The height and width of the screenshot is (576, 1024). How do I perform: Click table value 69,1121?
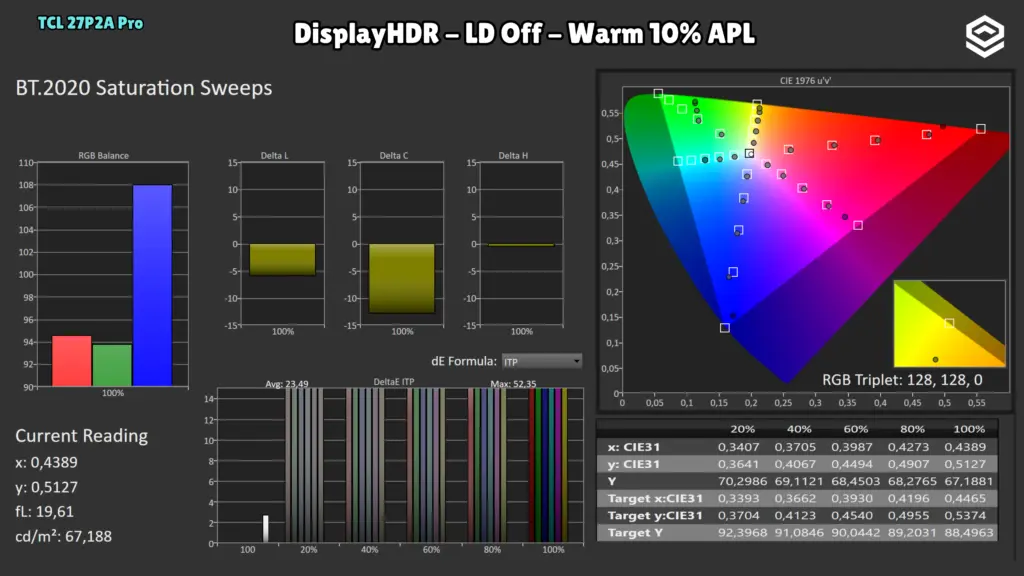[x=799, y=481]
